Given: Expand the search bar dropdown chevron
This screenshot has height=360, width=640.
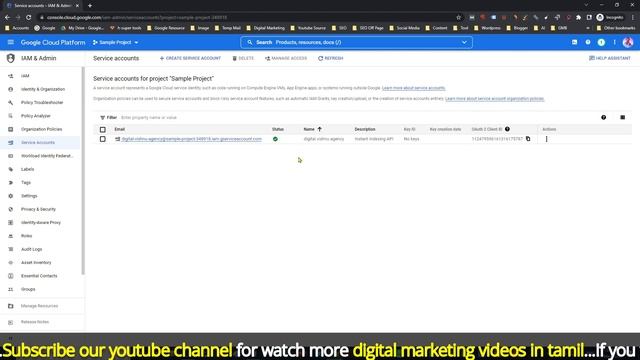Looking at the screenshot, I should tap(464, 42).
